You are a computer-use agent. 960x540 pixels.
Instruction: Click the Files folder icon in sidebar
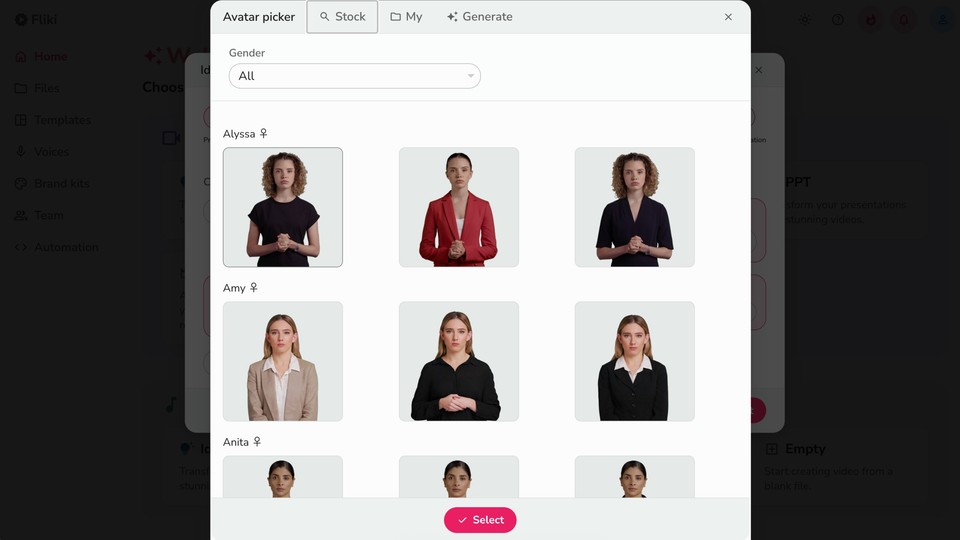click(21, 88)
